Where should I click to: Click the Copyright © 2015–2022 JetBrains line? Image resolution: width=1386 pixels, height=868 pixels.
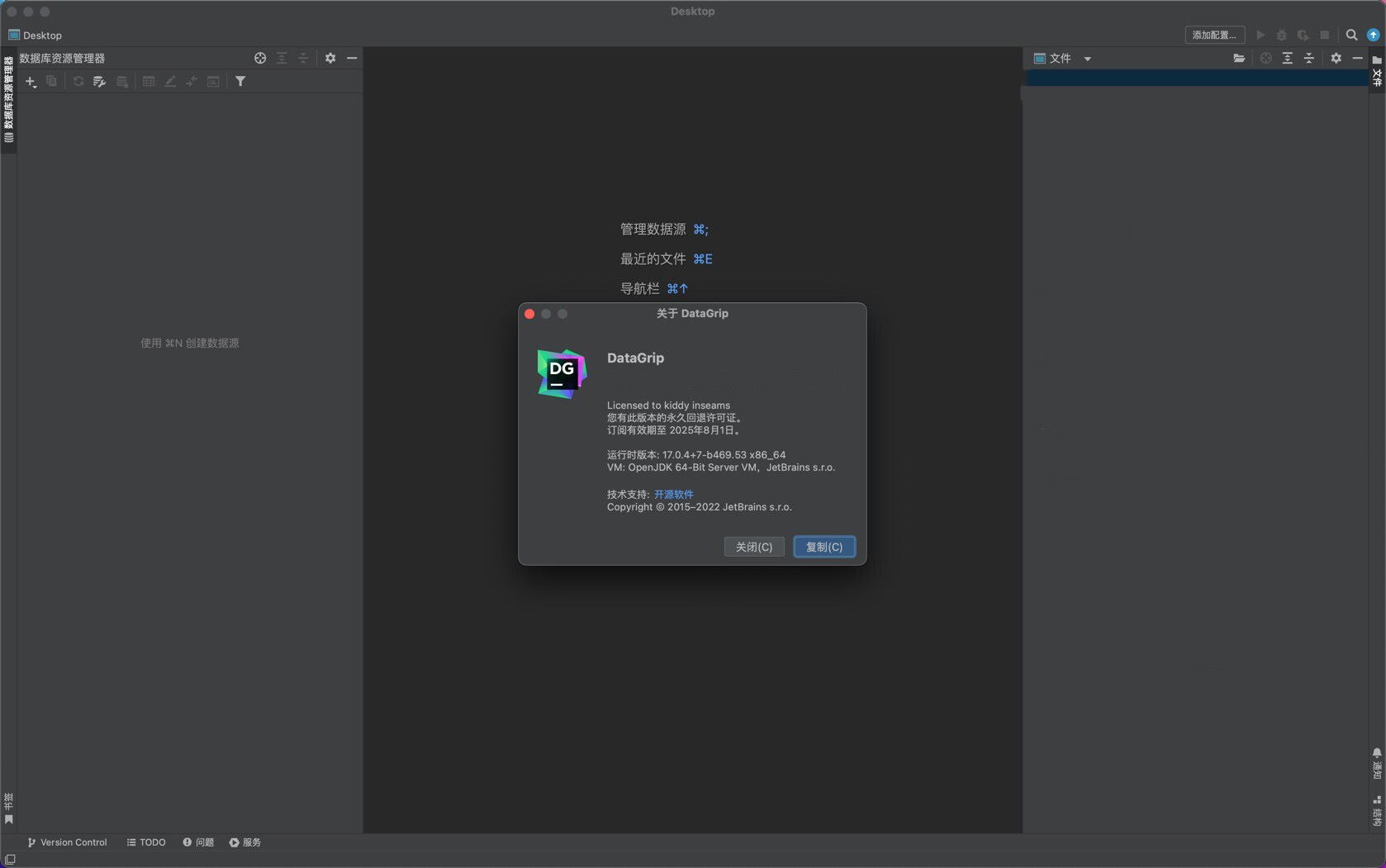(699, 507)
